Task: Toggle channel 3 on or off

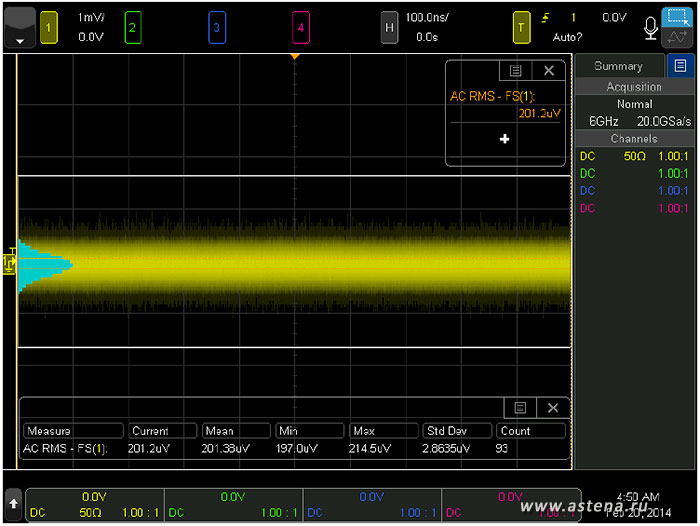Action: coord(217,28)
